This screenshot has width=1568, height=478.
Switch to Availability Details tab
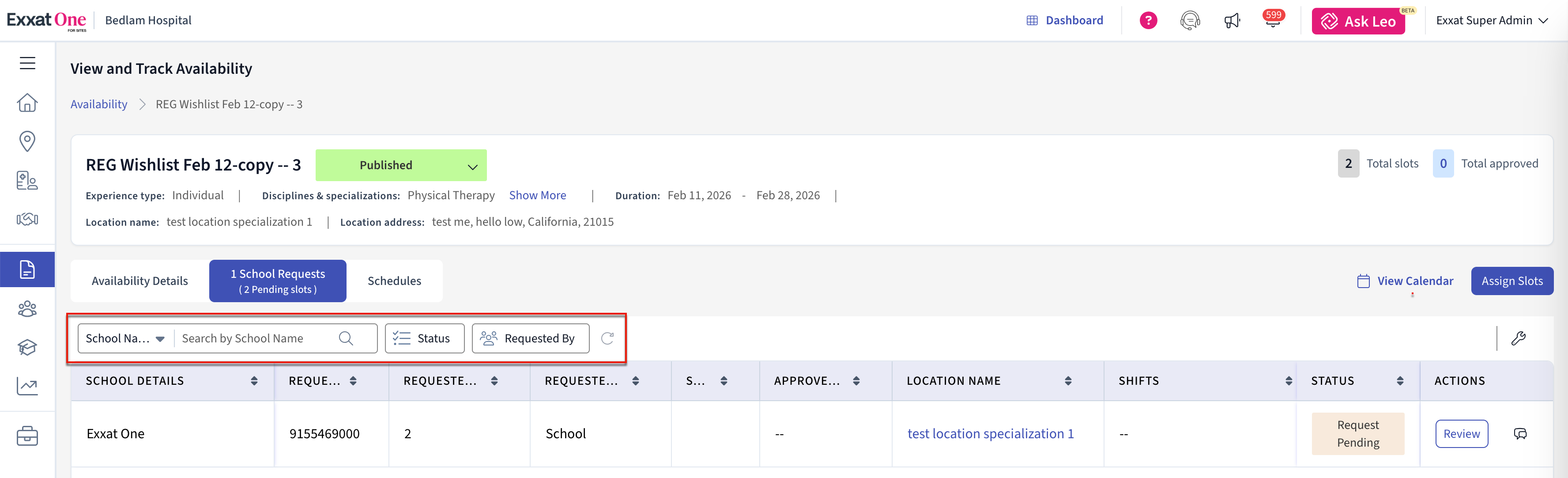140,281
